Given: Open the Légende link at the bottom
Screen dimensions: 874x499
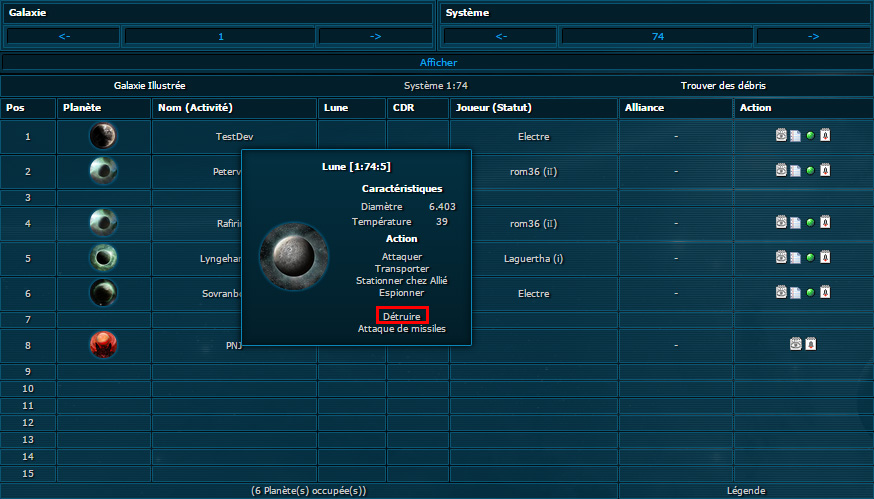Looking at the screenshot, I should point(745,491).
